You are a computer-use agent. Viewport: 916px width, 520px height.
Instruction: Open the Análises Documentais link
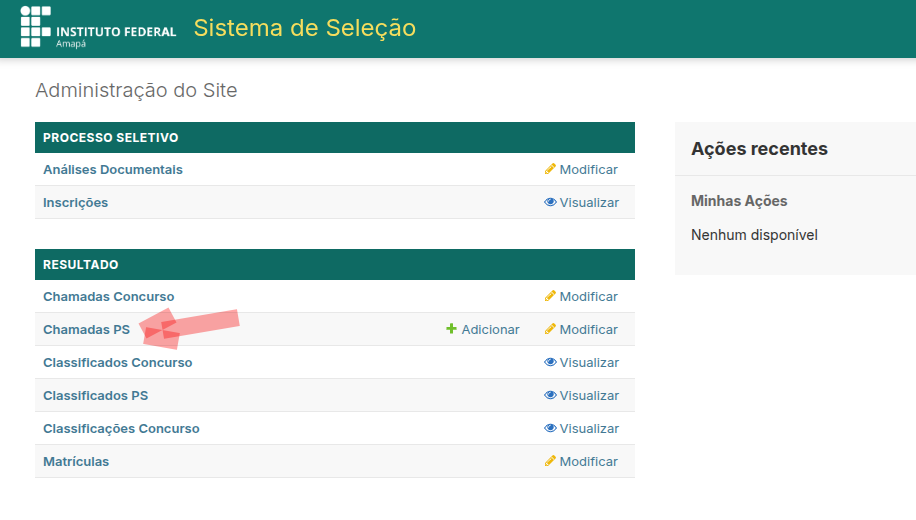(x=113, y=170)
